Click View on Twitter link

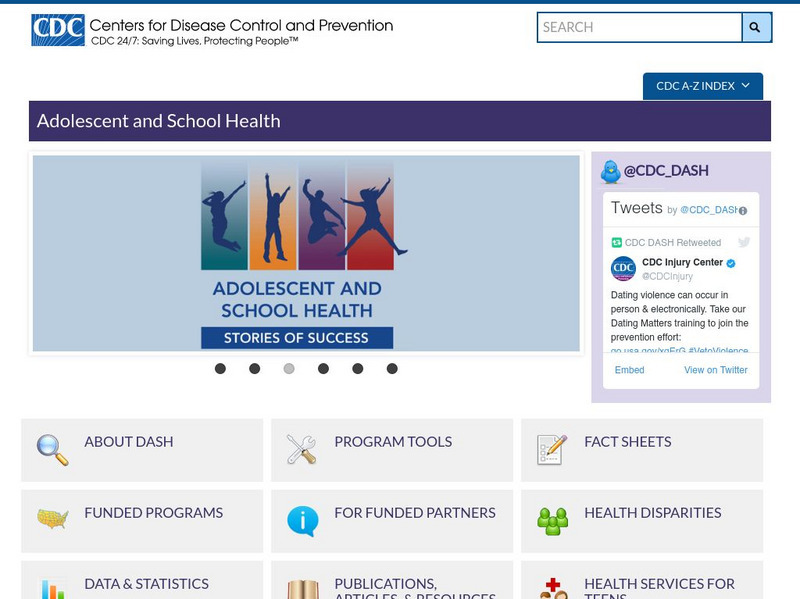coord(715,370)
